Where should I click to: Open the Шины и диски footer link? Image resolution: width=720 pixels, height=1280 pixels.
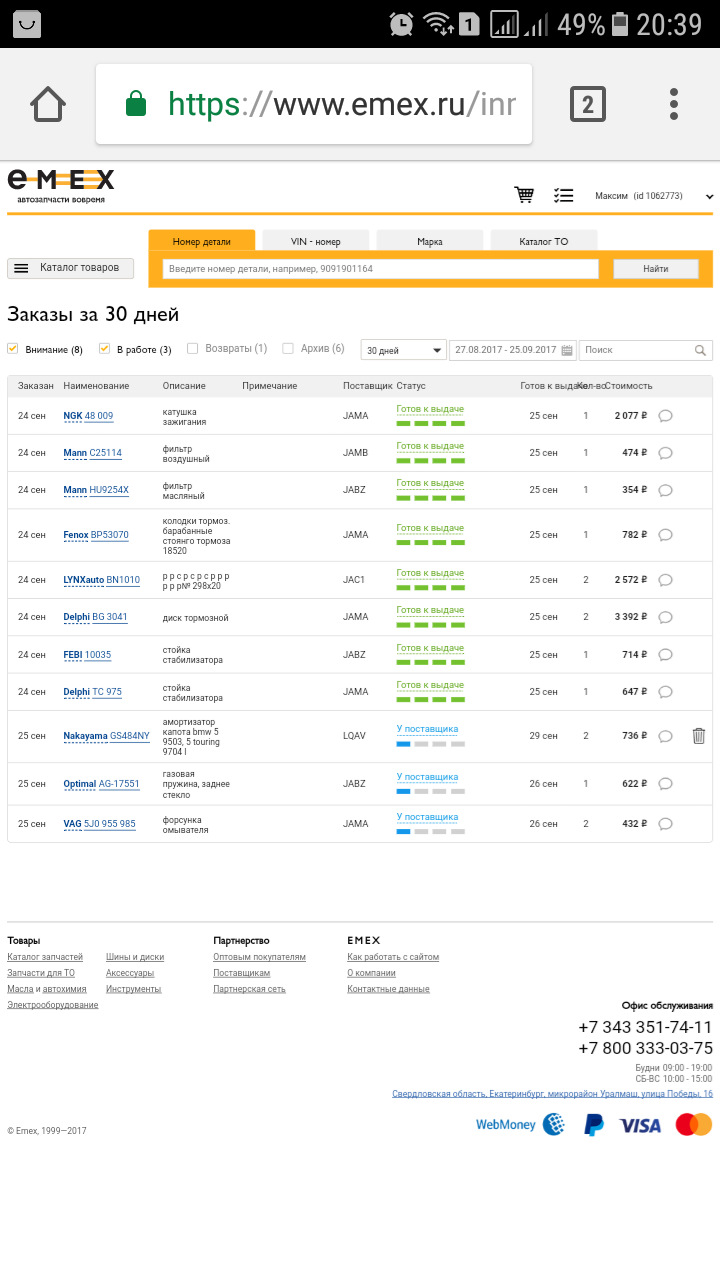pos(135,957)
